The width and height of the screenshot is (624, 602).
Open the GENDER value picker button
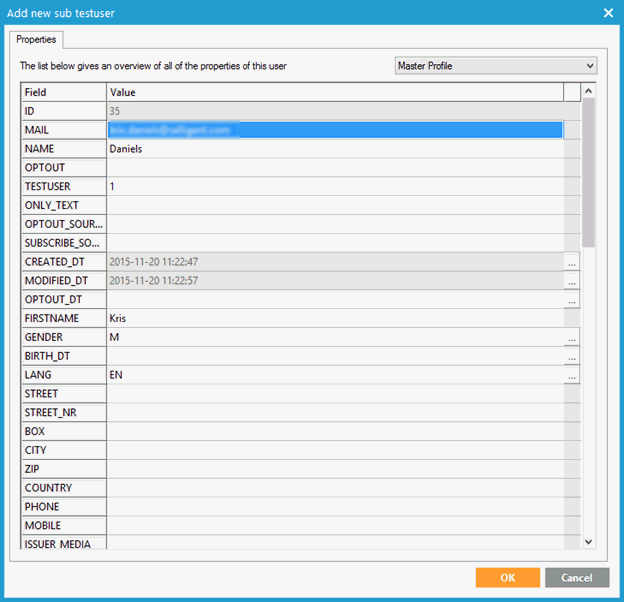571,338
